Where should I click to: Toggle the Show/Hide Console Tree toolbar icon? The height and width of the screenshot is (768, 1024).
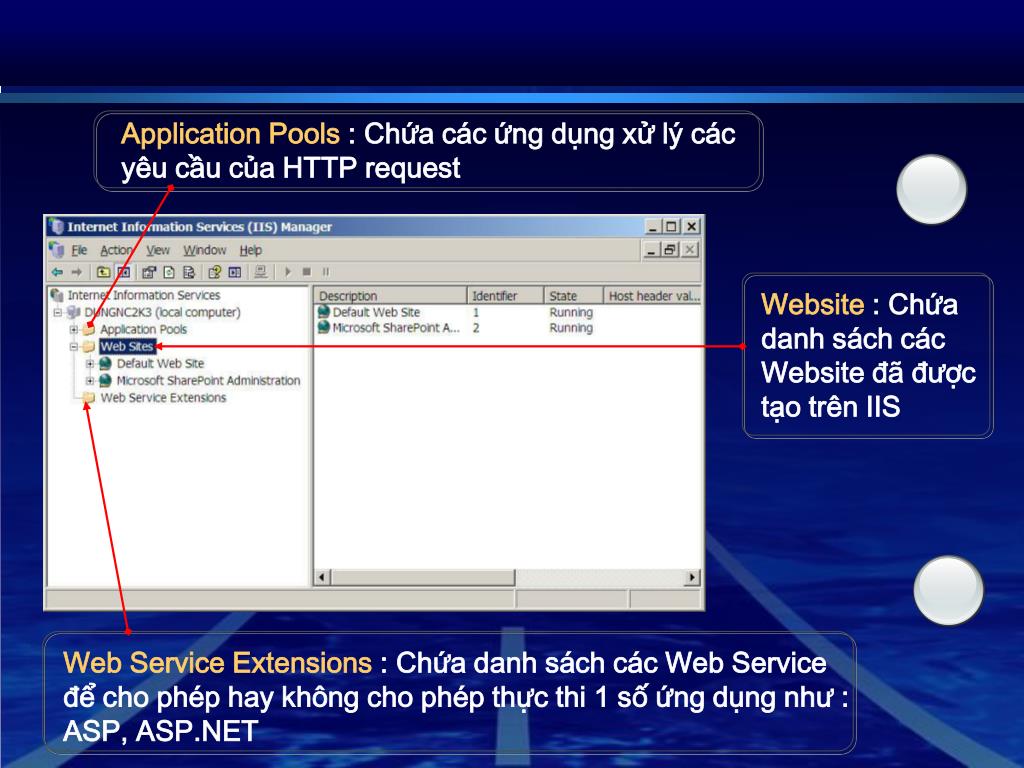[123, 272]
